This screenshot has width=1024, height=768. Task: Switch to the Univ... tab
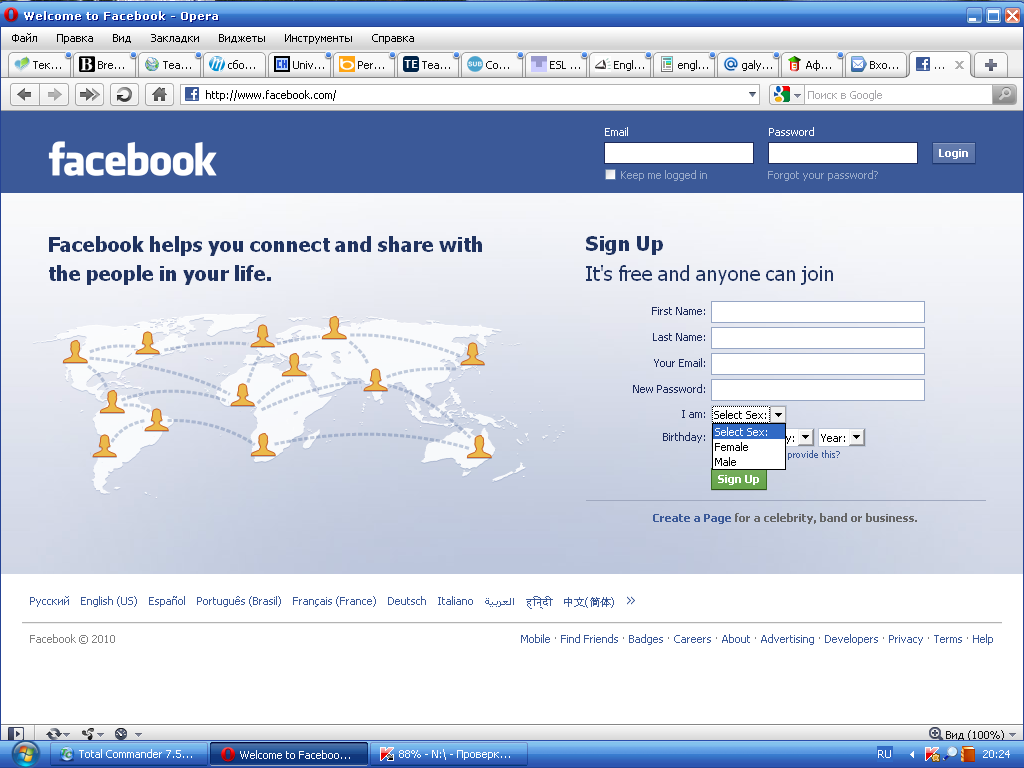click(300, 65)
